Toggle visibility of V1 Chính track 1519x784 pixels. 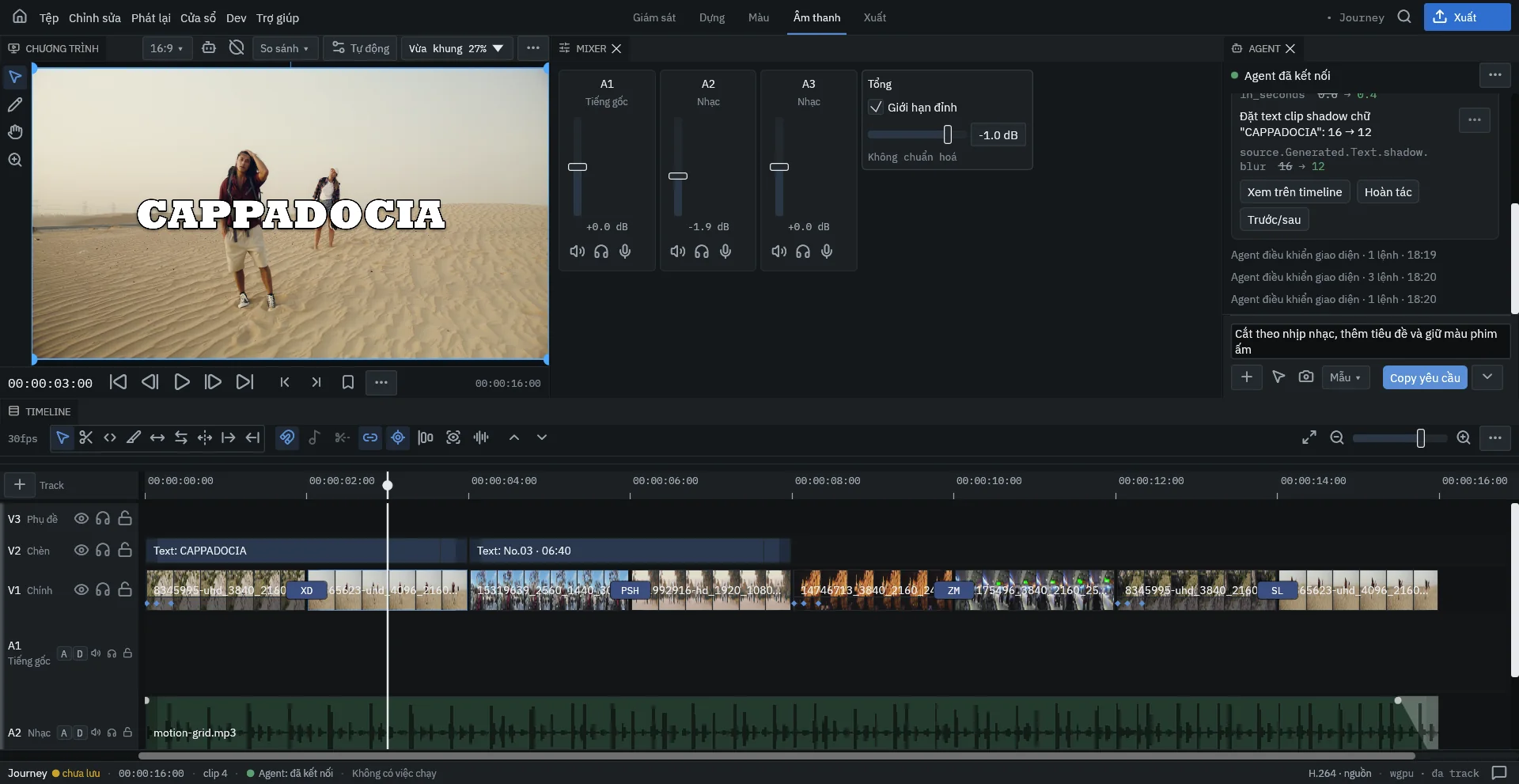(81, 590)
